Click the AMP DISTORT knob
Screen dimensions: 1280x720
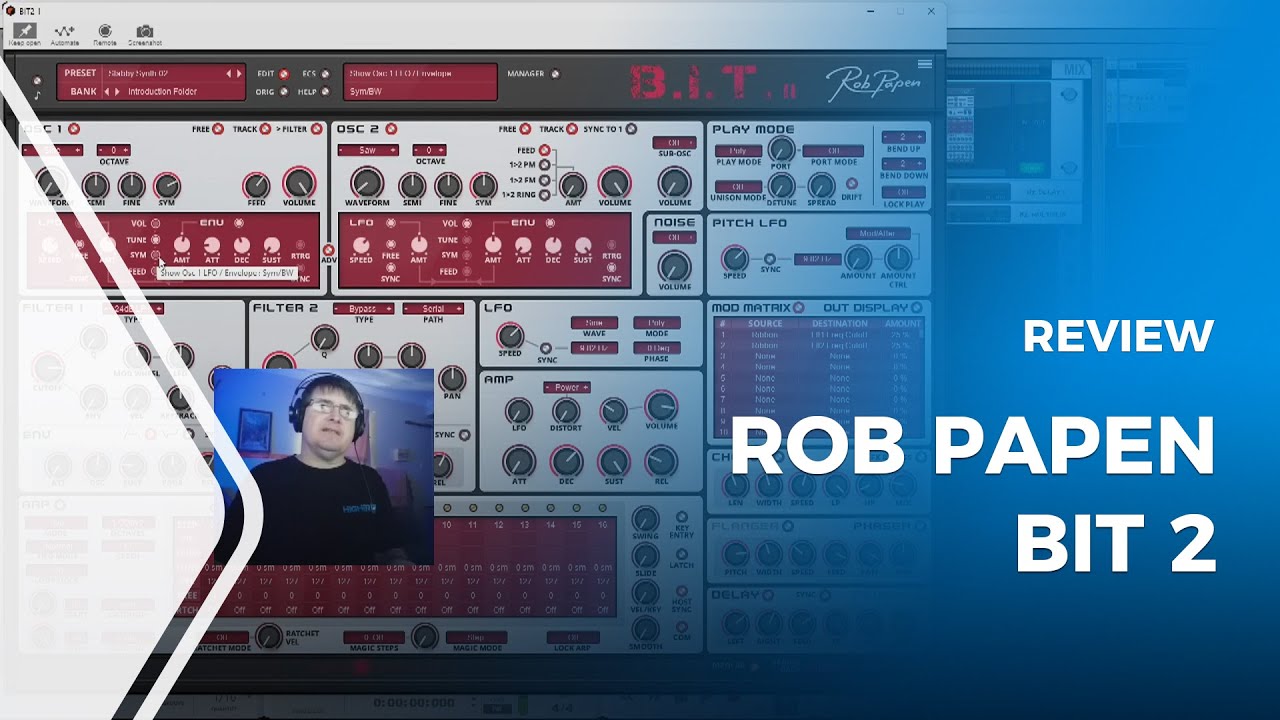[x=566, y=411]
